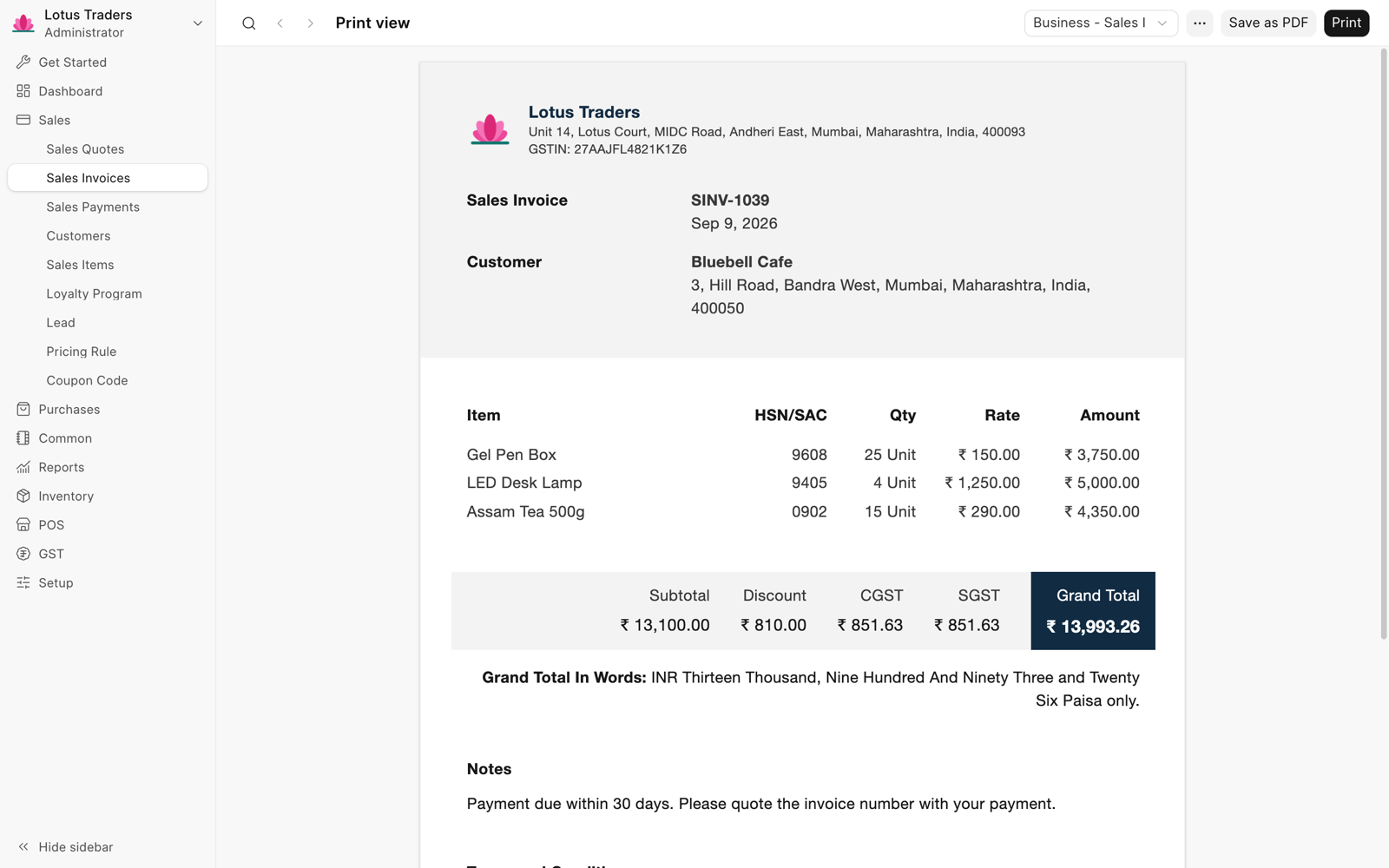
Task: Click the Reports chart icon
Action: tap(23, 467)
